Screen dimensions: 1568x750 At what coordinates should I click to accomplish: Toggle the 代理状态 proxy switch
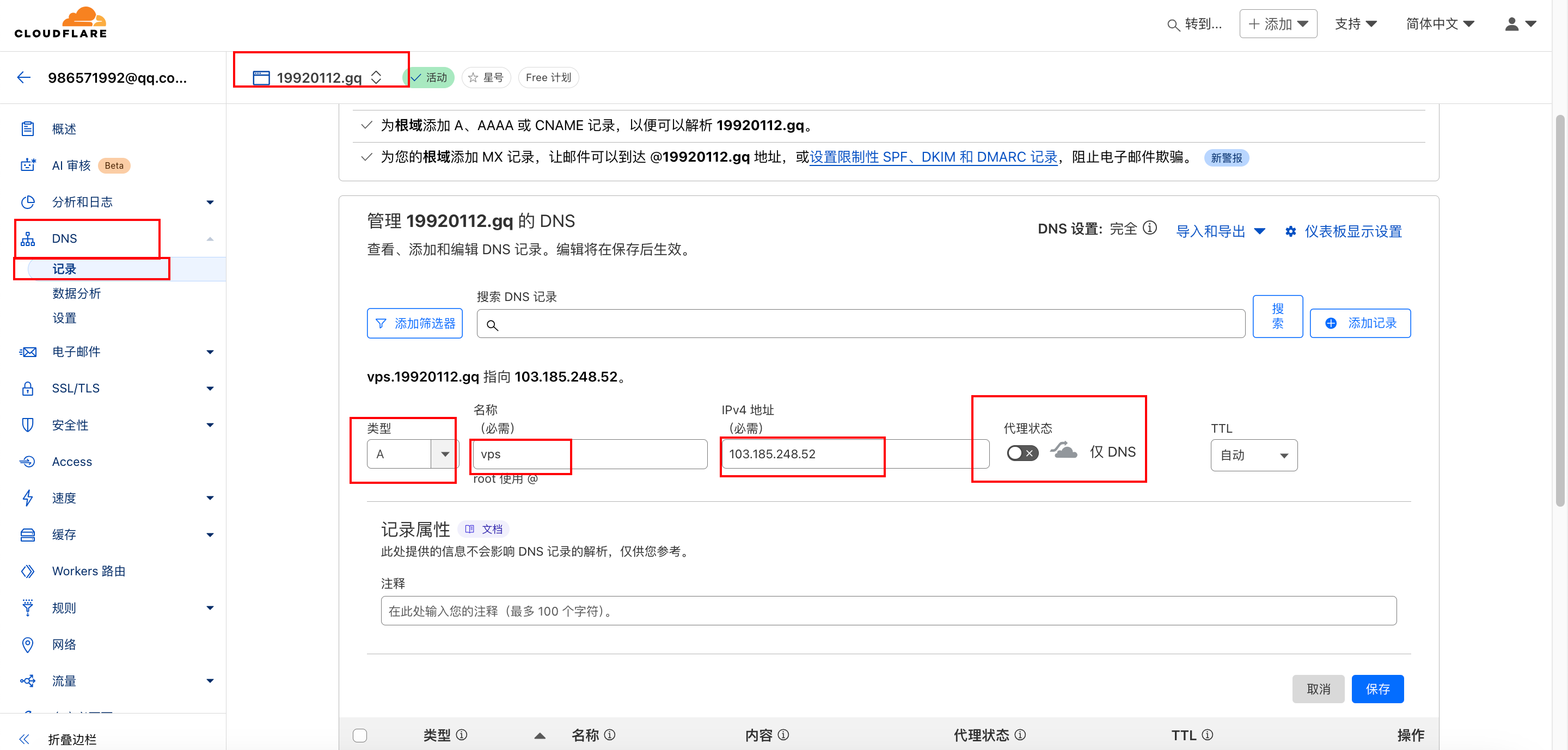point(1022,453)
